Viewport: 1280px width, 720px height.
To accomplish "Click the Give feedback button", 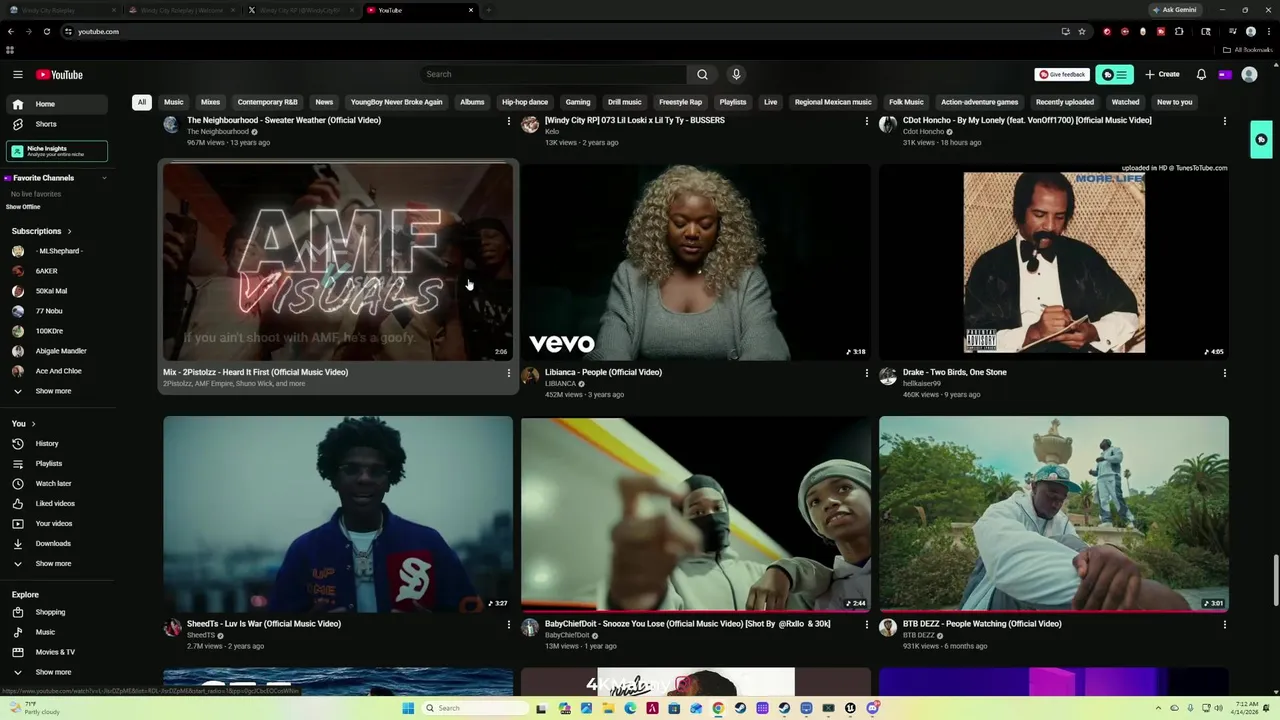I will click(1062, 74).
